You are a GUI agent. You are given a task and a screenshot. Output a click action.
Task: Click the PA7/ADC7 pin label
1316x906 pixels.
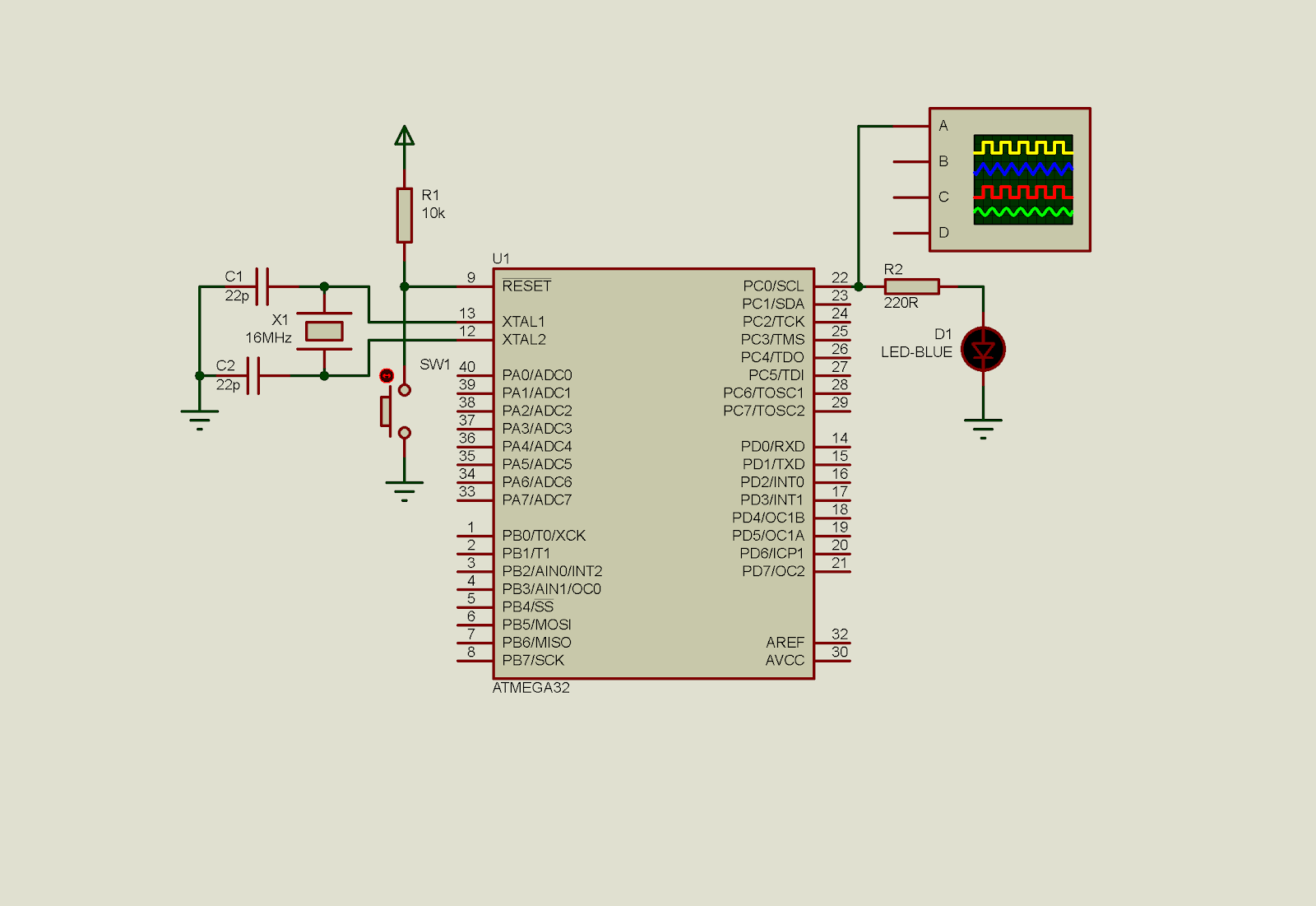point(537,499)
